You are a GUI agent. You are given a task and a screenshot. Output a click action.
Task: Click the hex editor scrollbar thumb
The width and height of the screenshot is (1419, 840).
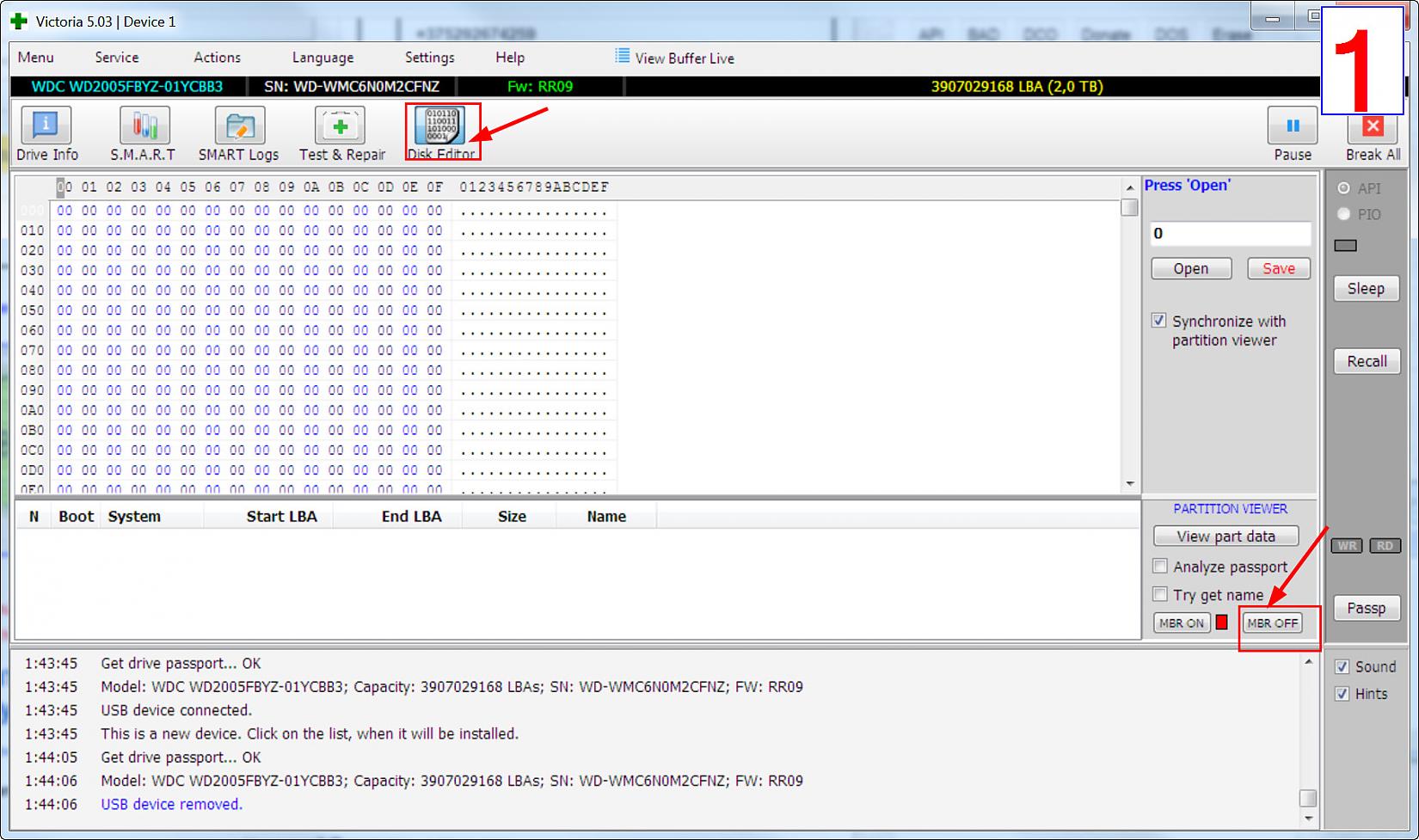coord(1130,207)
